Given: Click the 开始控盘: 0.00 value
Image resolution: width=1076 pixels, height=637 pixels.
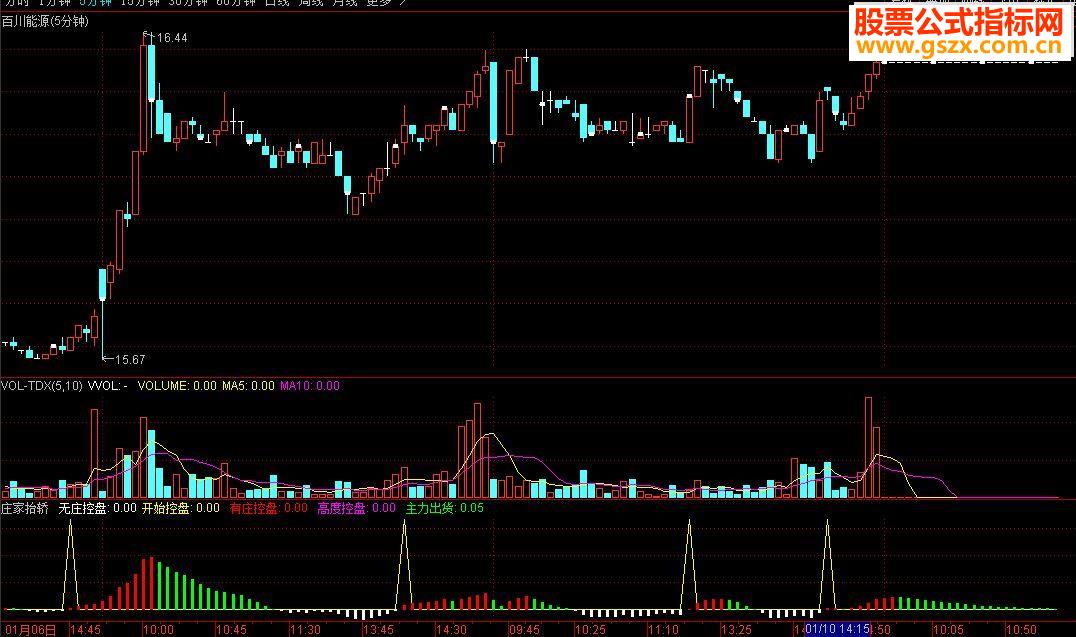Looking at the screenshot, I should click(180, 508).
